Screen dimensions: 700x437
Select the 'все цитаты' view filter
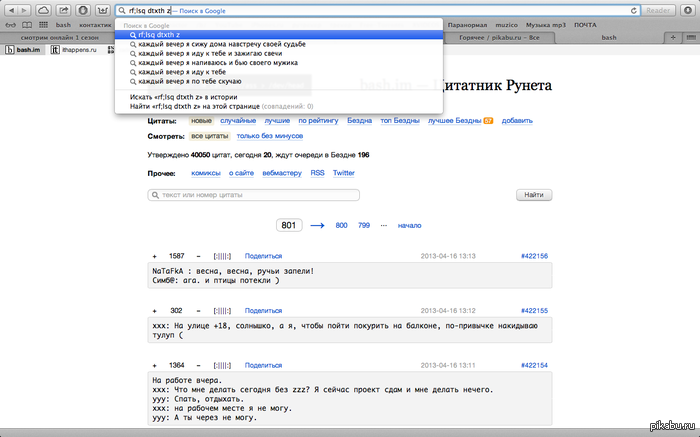(210, 135)
